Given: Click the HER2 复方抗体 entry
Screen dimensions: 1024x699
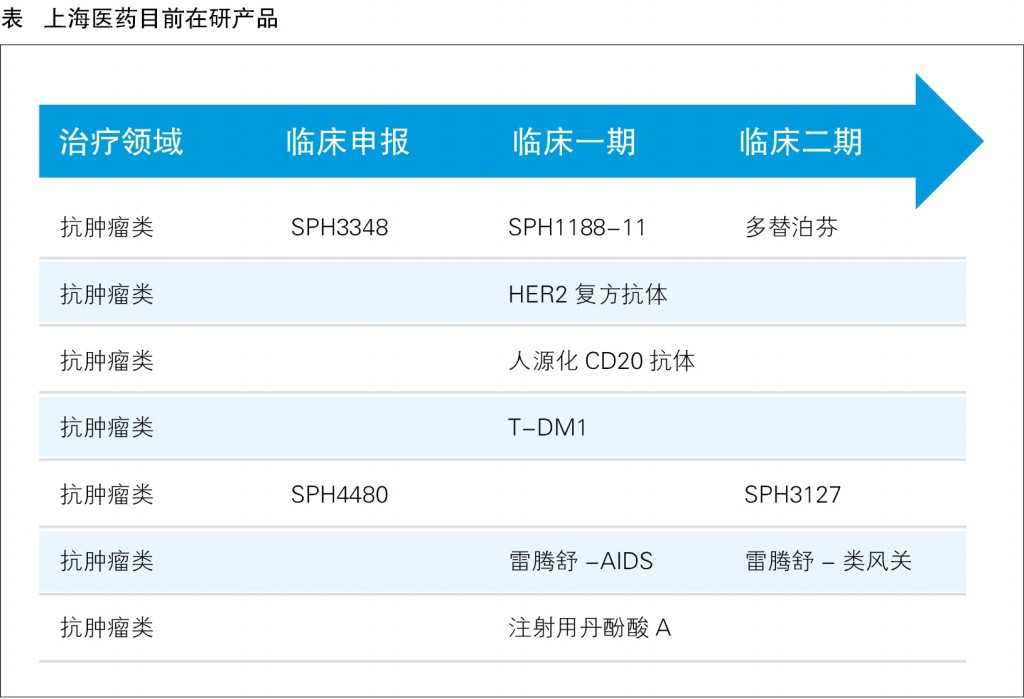Looking at the screenshot, I should (588, 294).
